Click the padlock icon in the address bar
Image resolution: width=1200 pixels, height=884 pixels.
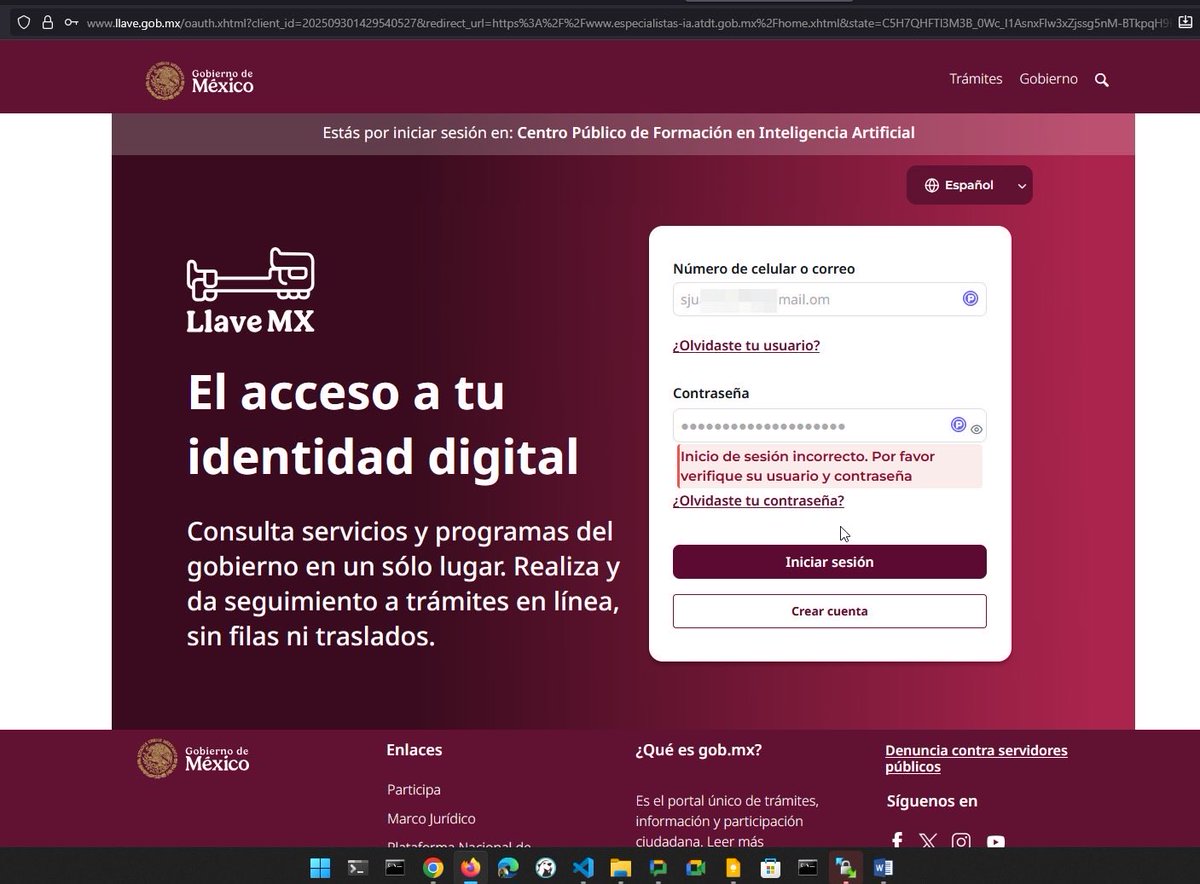coord(47,19)
